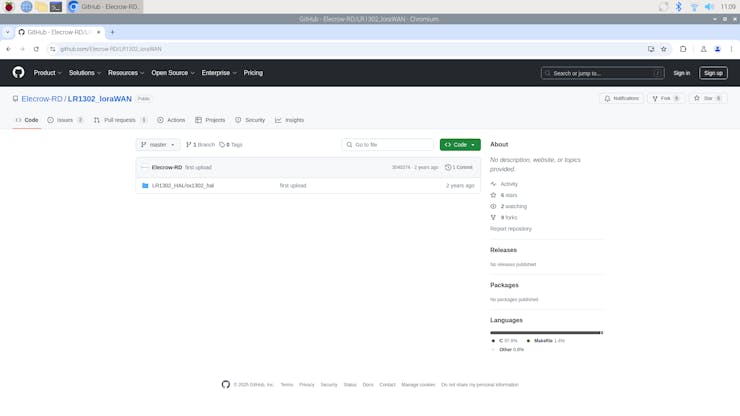Open the Packages heading link
740x416 pixels.
click(504, 285)
